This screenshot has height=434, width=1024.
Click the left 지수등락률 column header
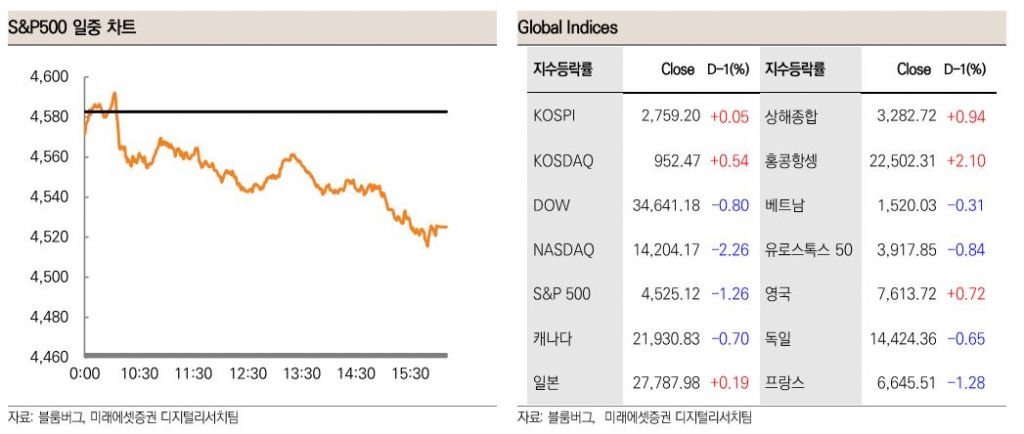pos(563,69)
